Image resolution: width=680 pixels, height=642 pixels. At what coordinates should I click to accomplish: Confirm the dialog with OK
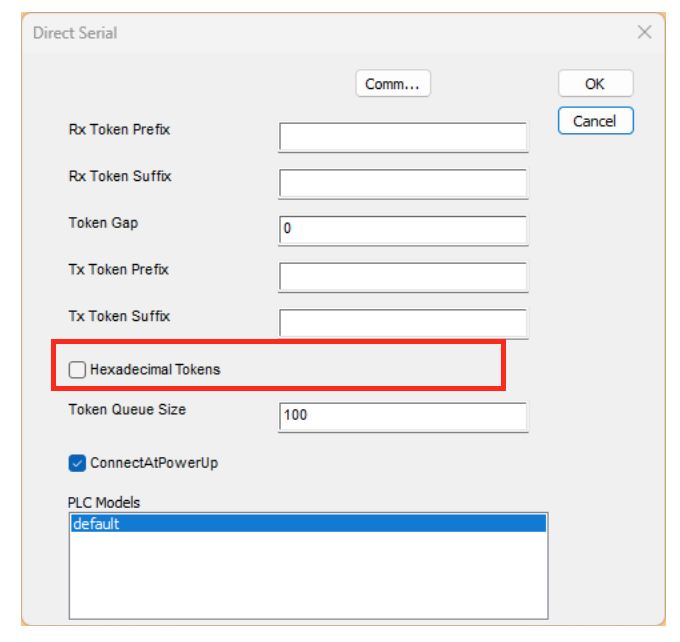[595, 84]
